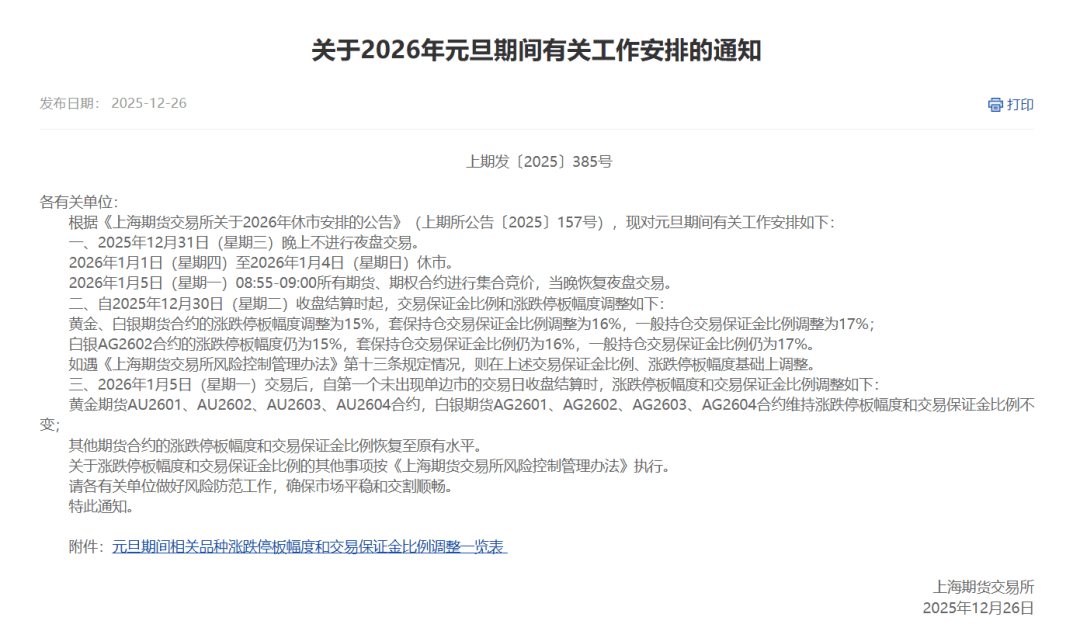Image resolution: width=1080 pixels, height=631 pixels.
Task: Click the 上海期货交易所 signature
Action: tap(984, 587)
